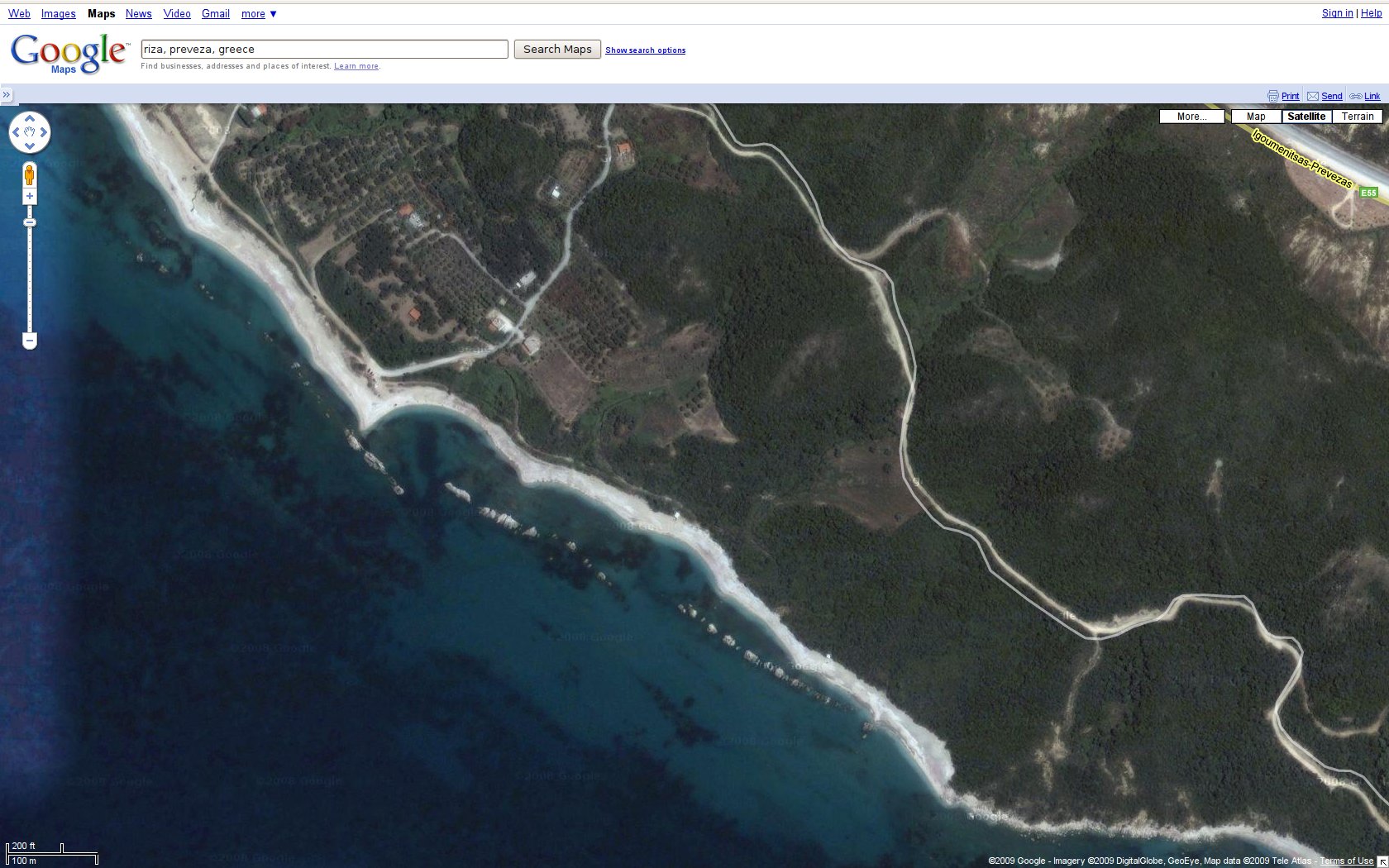Pan the map down with the arrow
1389x868 pixels.
[30, 146]
